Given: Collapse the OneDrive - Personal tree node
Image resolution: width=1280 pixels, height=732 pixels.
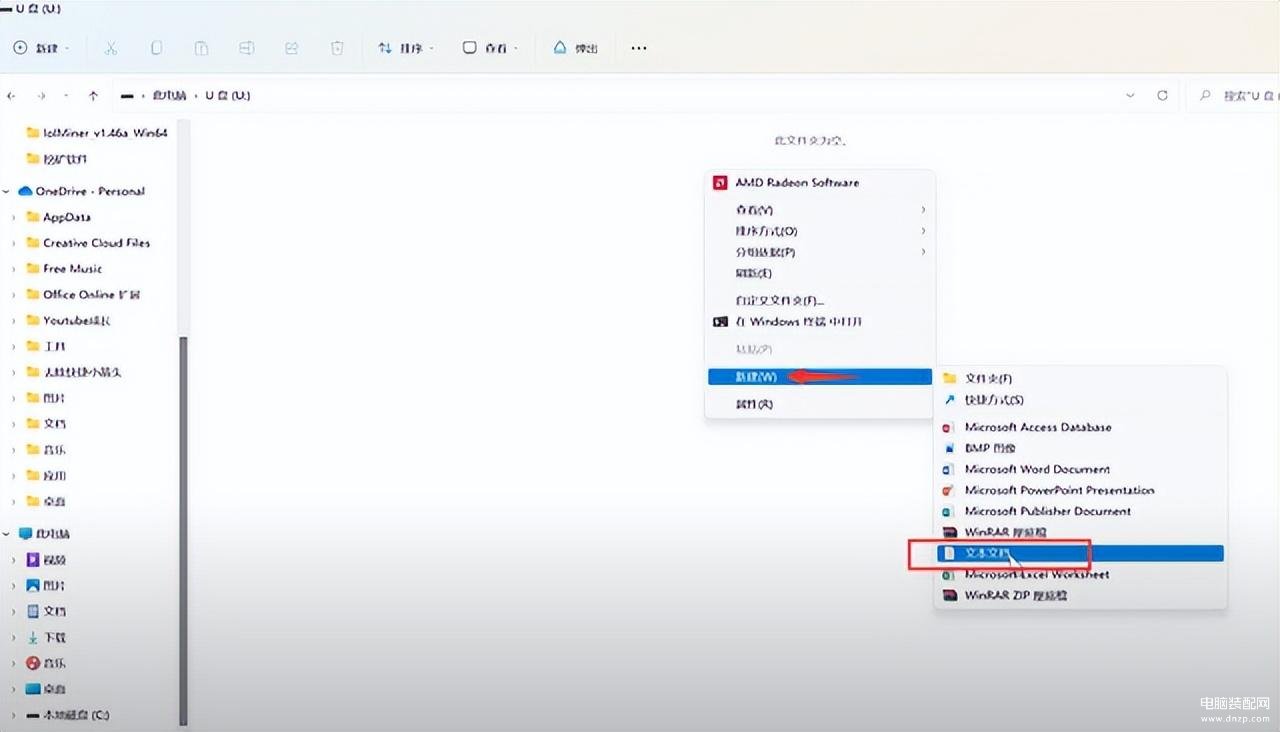Looking at the screenshot, I should (x=8, y=191).
